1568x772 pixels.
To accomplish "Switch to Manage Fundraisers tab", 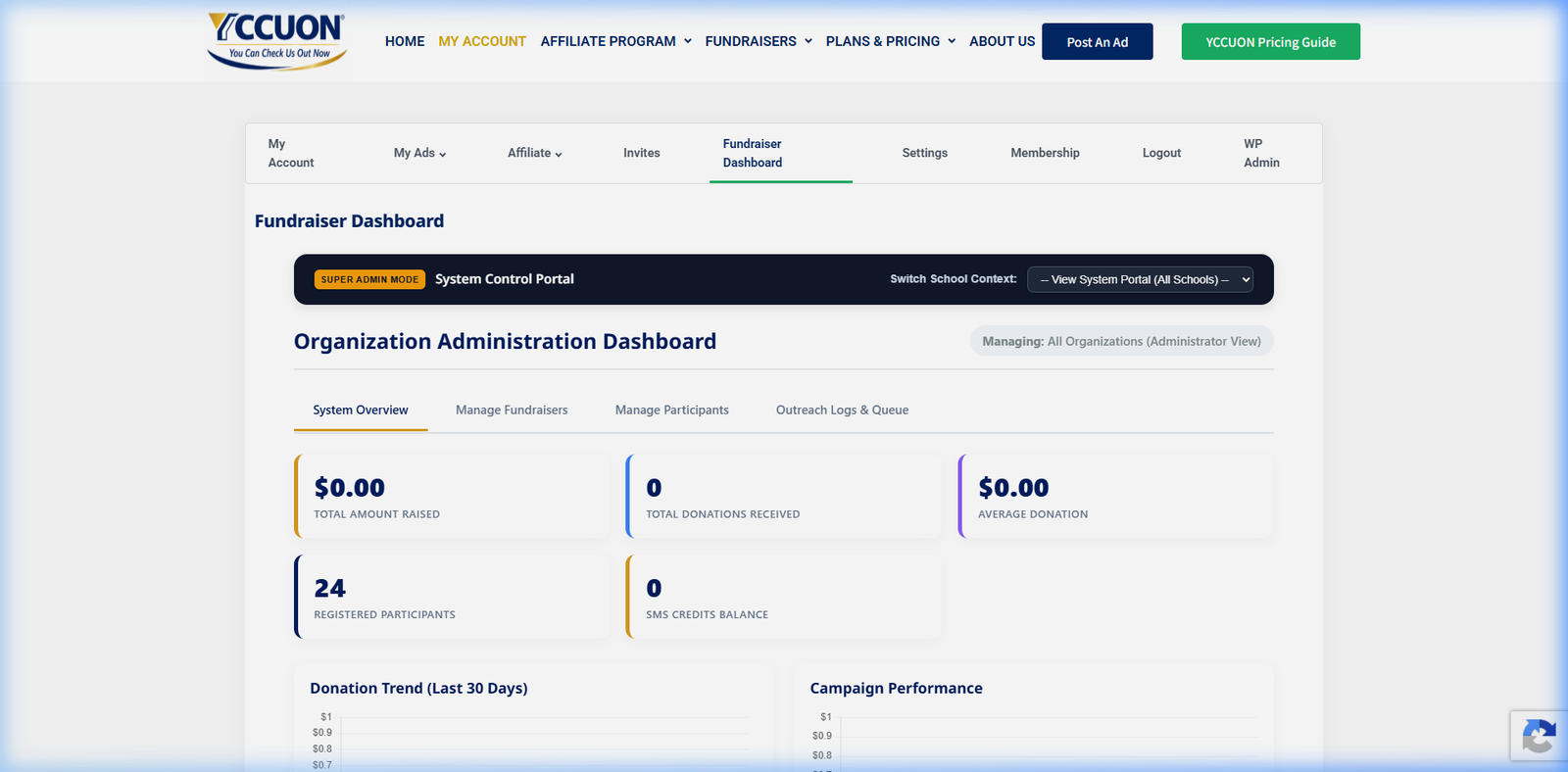I will pos(512,410).
